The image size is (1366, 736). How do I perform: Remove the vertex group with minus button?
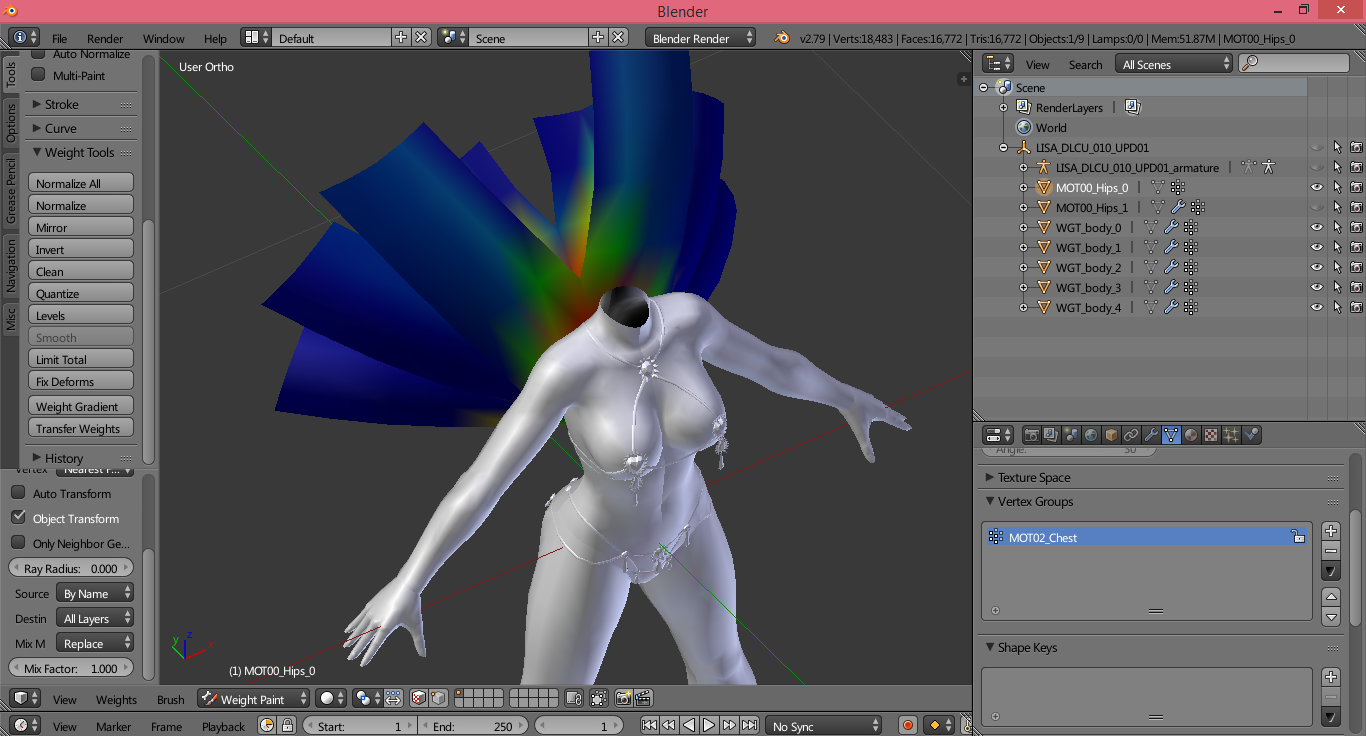click(1331, 551)
